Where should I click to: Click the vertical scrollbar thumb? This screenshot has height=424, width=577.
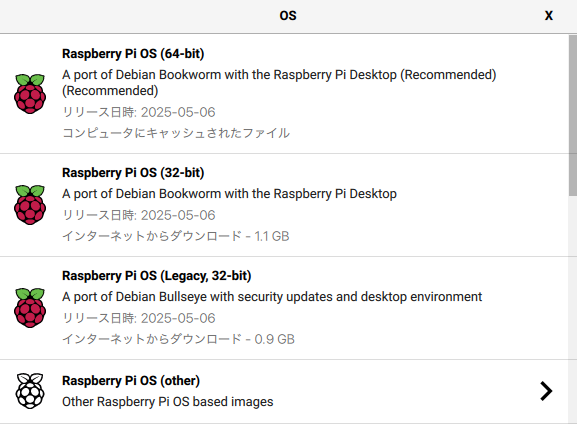[573, 116]
